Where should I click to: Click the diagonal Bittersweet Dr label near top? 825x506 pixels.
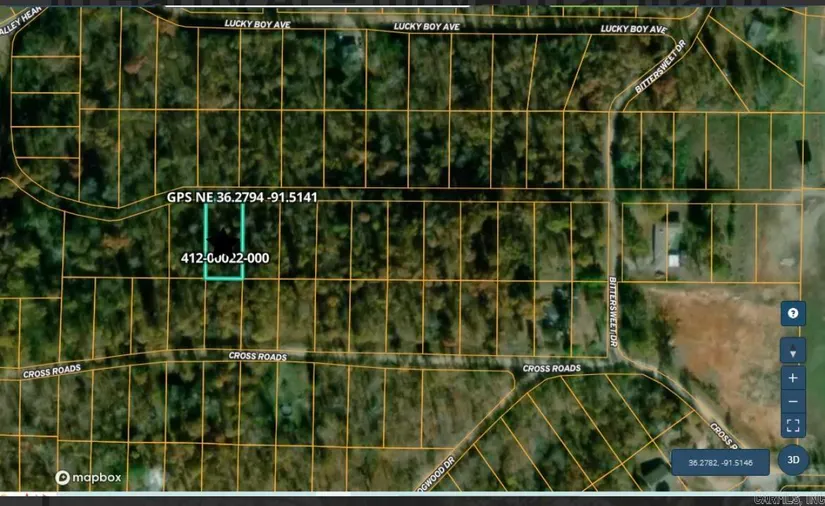[661, 67]
